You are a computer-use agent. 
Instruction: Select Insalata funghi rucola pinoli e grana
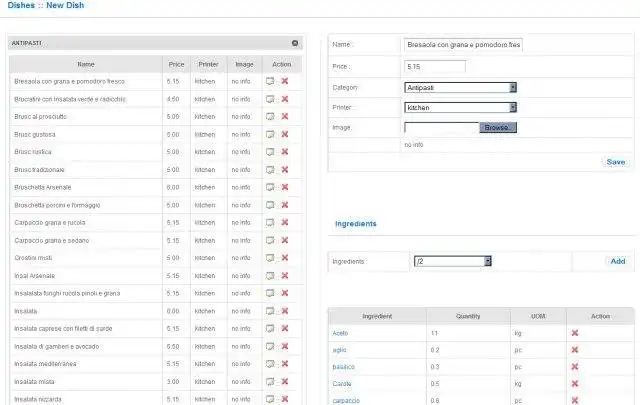coord(67,293)
